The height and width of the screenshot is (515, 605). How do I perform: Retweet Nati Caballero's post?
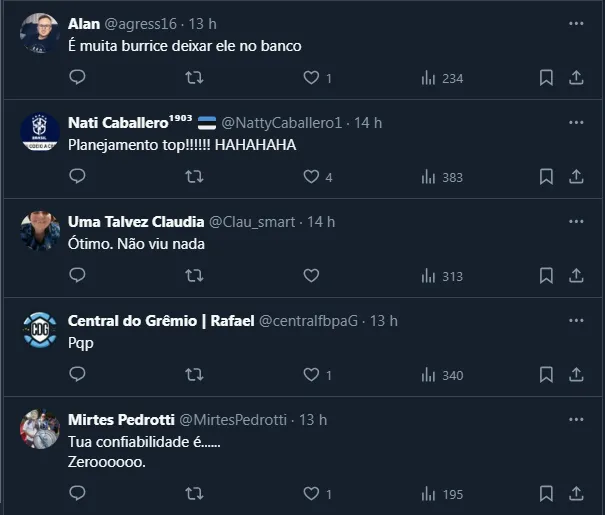[195, 176]
